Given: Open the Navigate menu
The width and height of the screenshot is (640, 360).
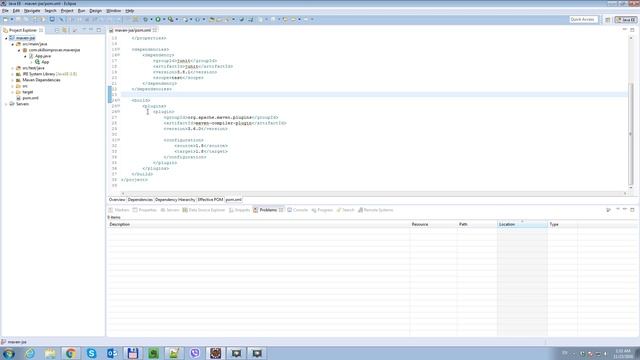Looking at the screenshot, I should click(x=32, y=11).
